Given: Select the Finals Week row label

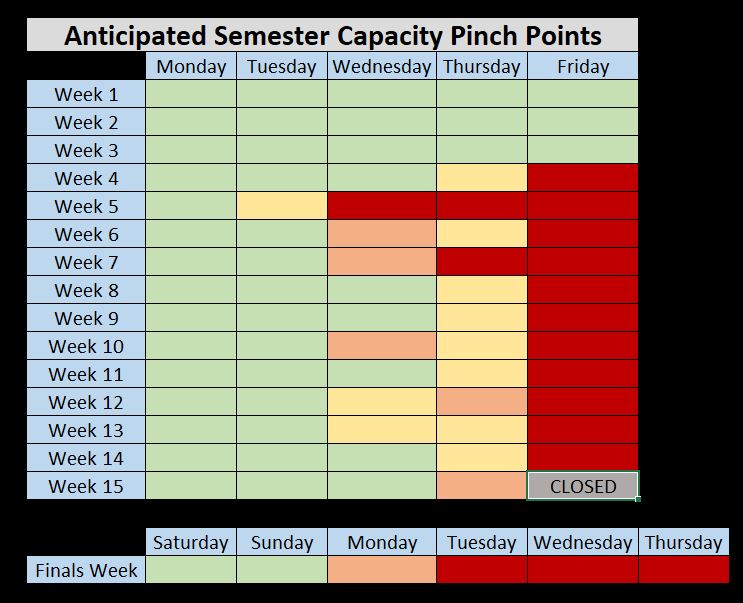Looking at the screenshot, I should 86,570.
